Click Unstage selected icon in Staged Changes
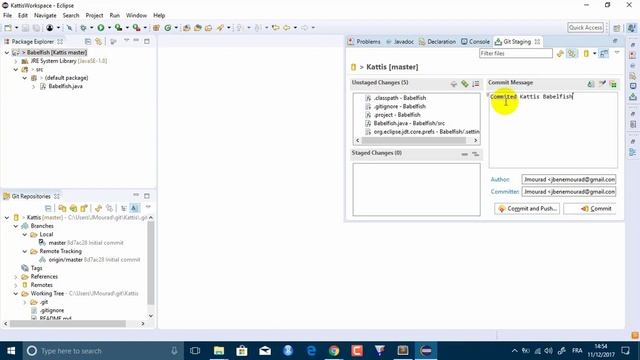The image size is (640, 360). click(464, 154)
